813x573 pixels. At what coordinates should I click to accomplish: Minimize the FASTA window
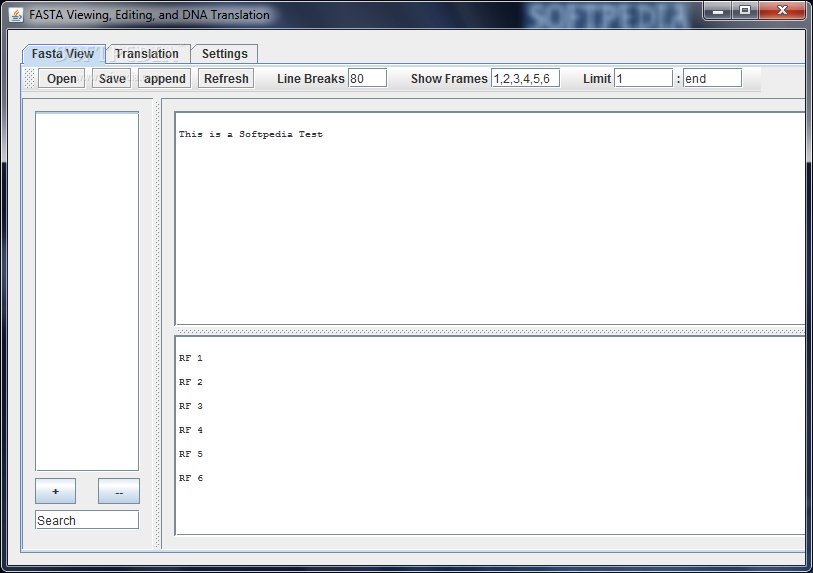point(718,11)
